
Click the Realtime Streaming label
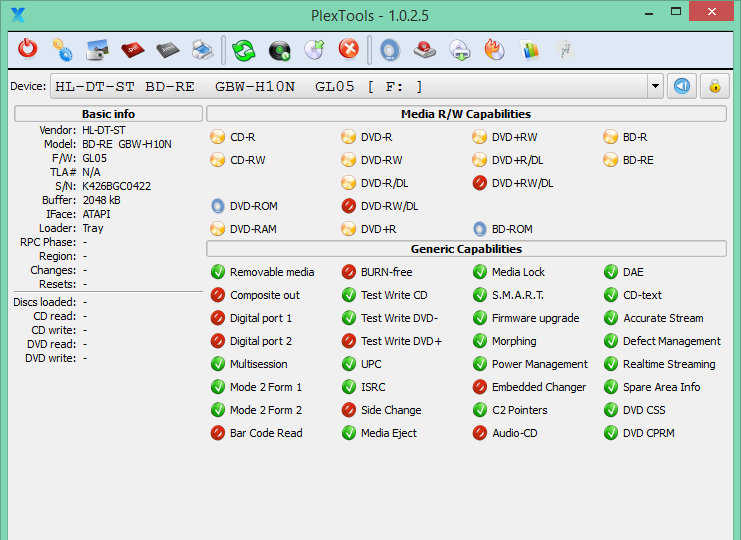pos(669,364)
